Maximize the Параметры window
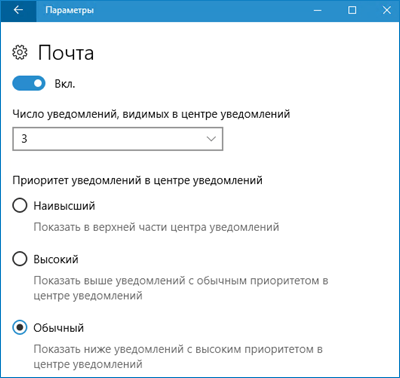The image size is (400, 378). pyautogui.click(x=352, y=10)
